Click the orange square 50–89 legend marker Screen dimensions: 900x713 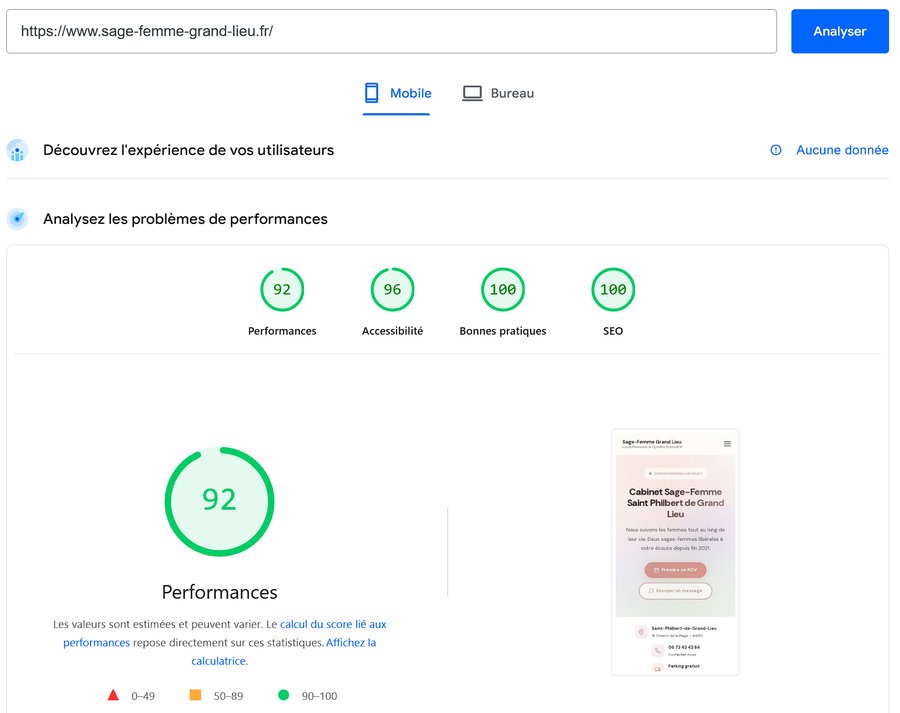[x=196, y=695]
